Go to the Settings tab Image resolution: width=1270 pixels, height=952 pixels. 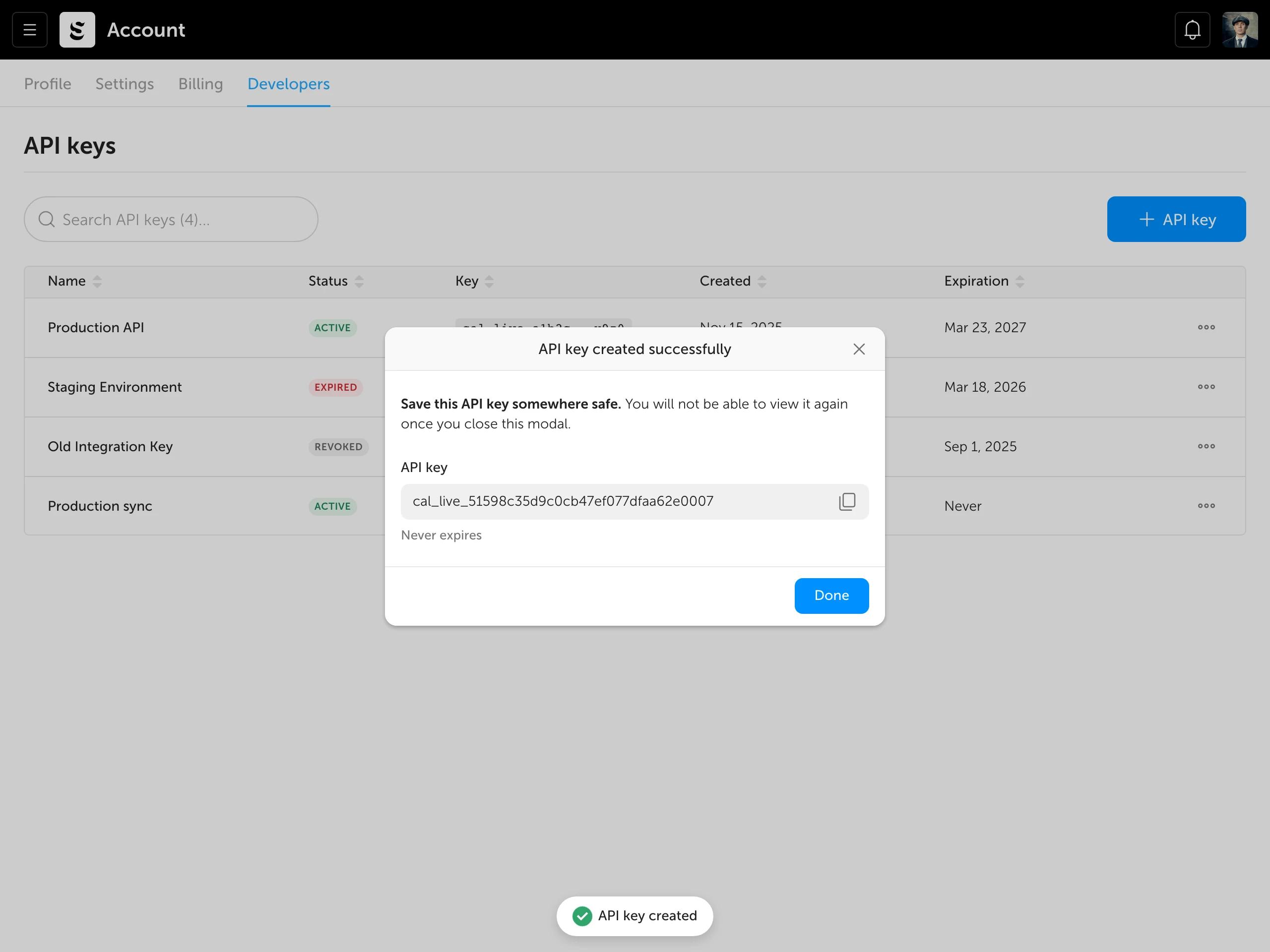[125, 84]
